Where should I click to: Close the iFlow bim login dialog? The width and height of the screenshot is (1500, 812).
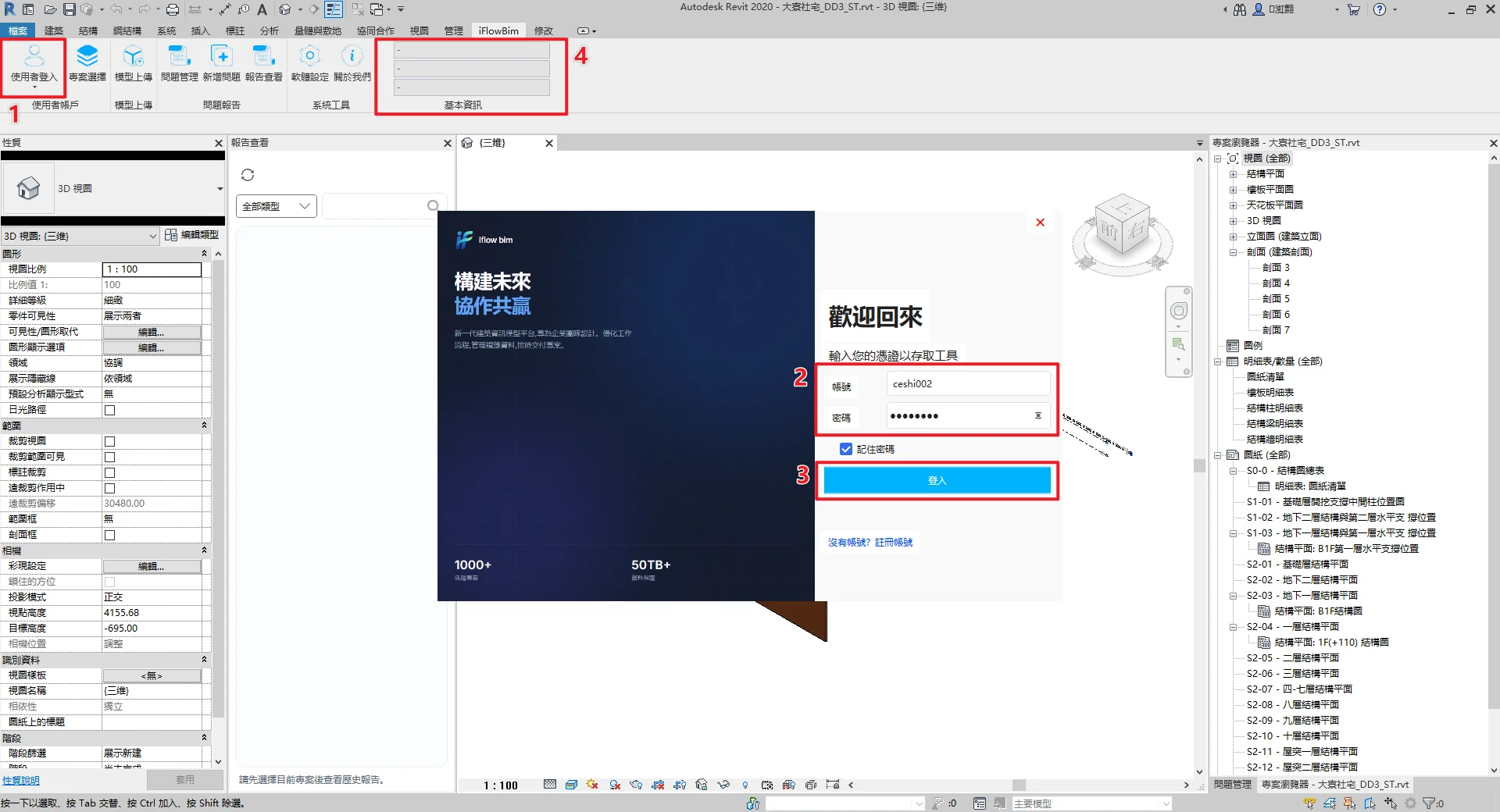click(1040, 223)
